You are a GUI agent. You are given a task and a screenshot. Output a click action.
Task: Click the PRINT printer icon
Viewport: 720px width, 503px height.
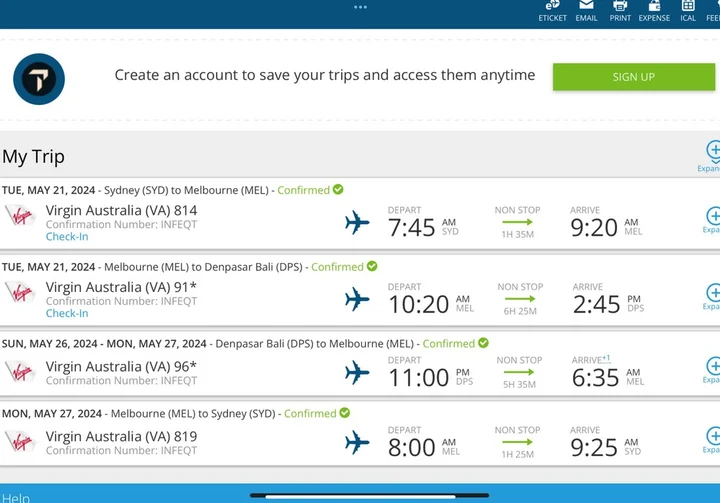coord(620,6)
